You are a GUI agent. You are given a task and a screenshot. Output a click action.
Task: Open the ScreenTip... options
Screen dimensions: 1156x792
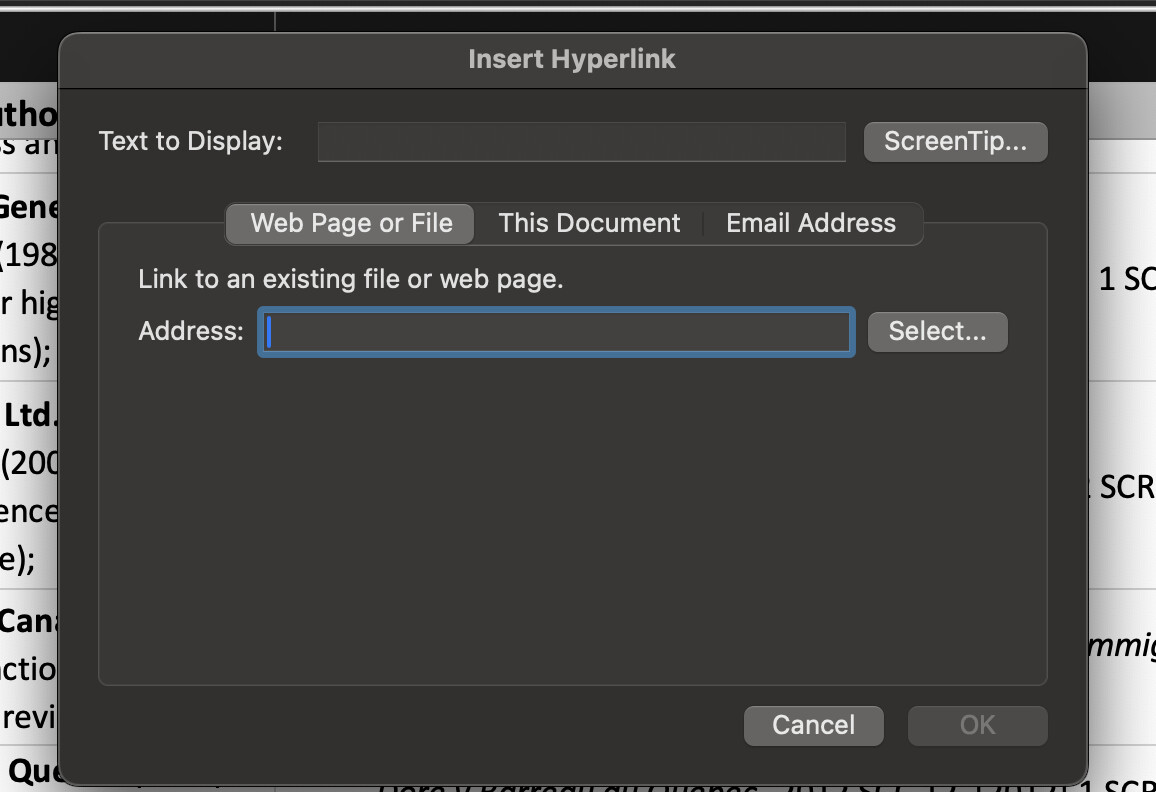pyautogui.click(x=955, y=142)
